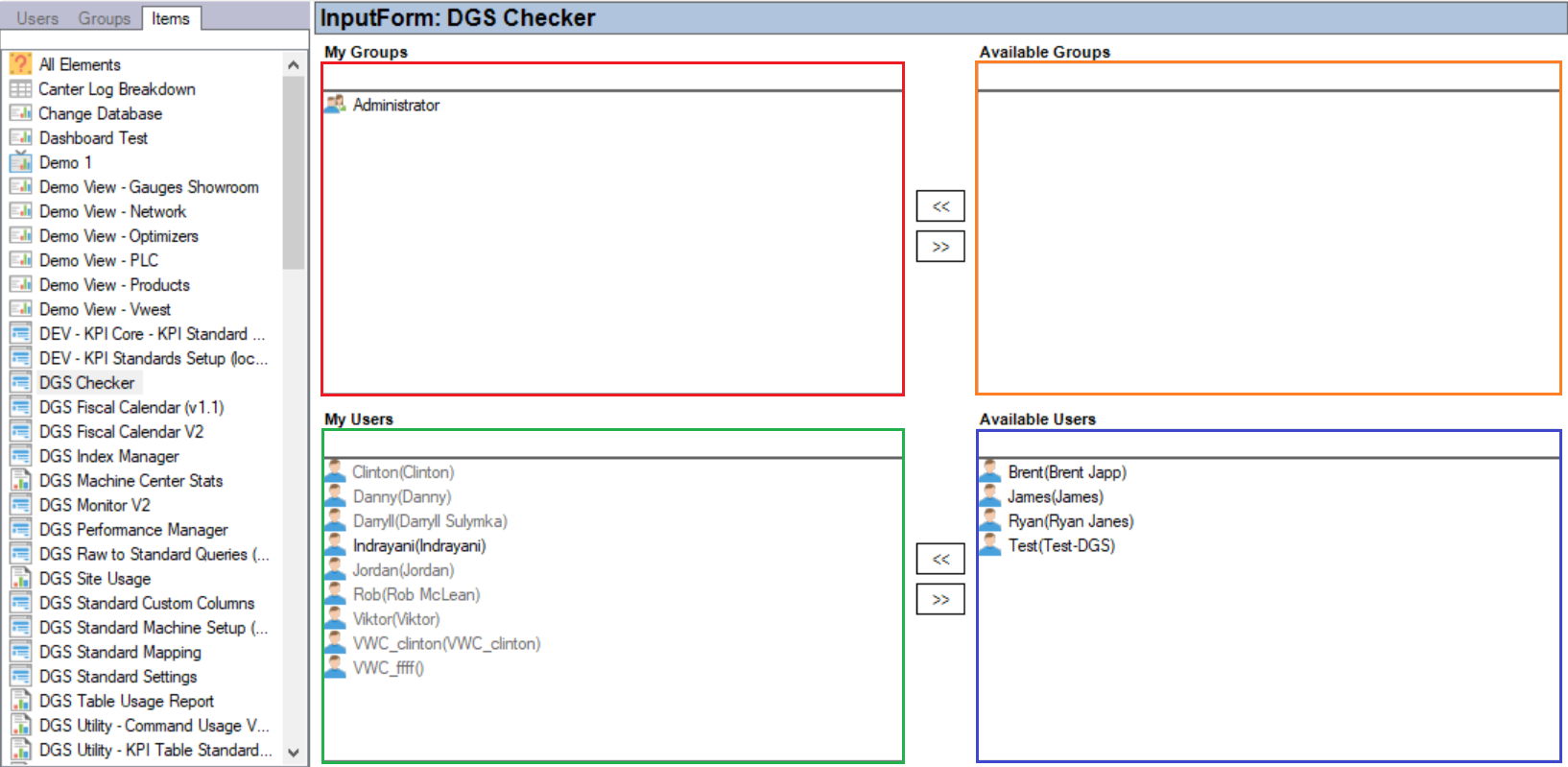Select Test(Test-DGS) in Available Users

(1060, 545)
